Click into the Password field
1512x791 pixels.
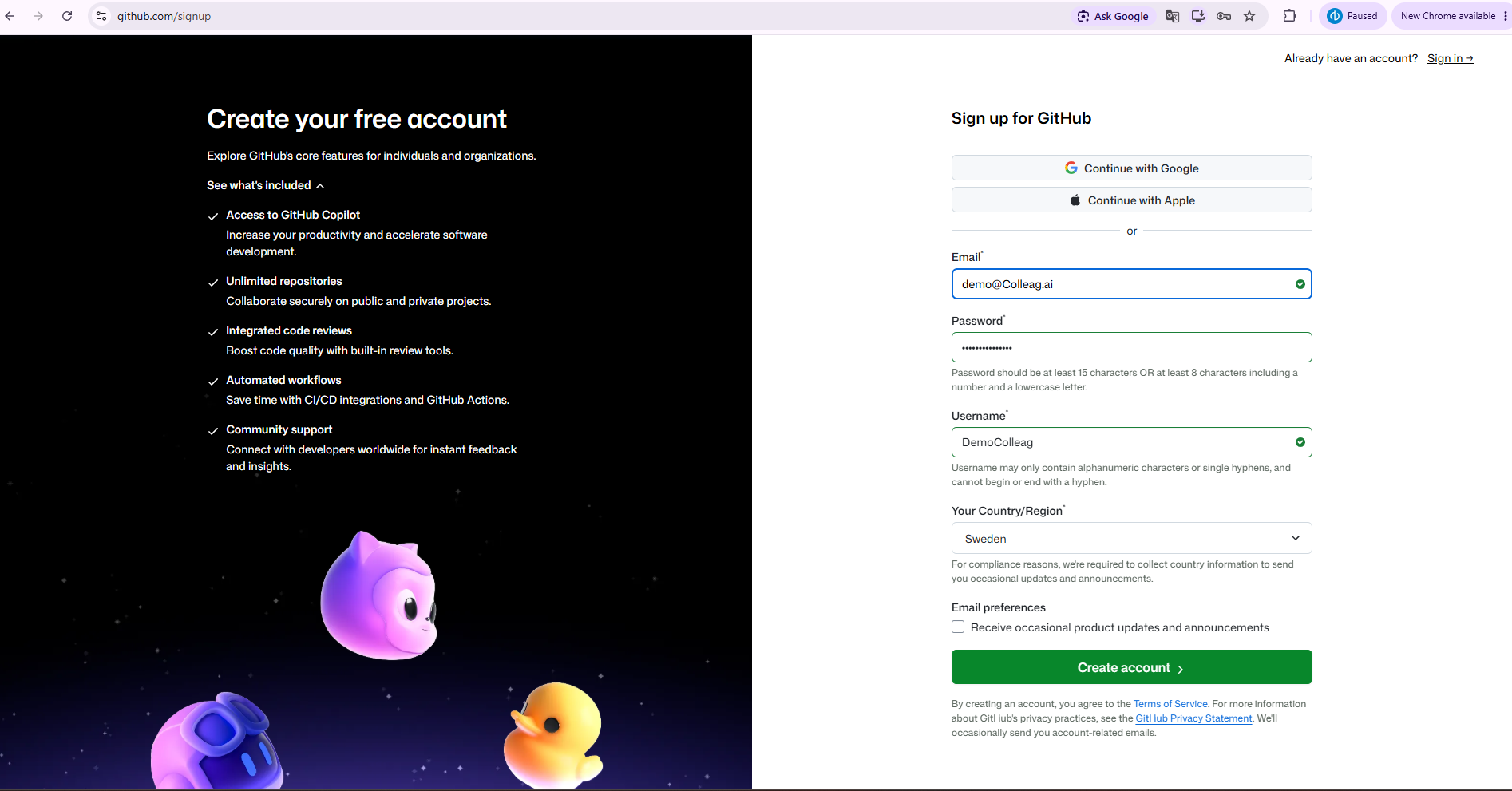pos(1131,347)
